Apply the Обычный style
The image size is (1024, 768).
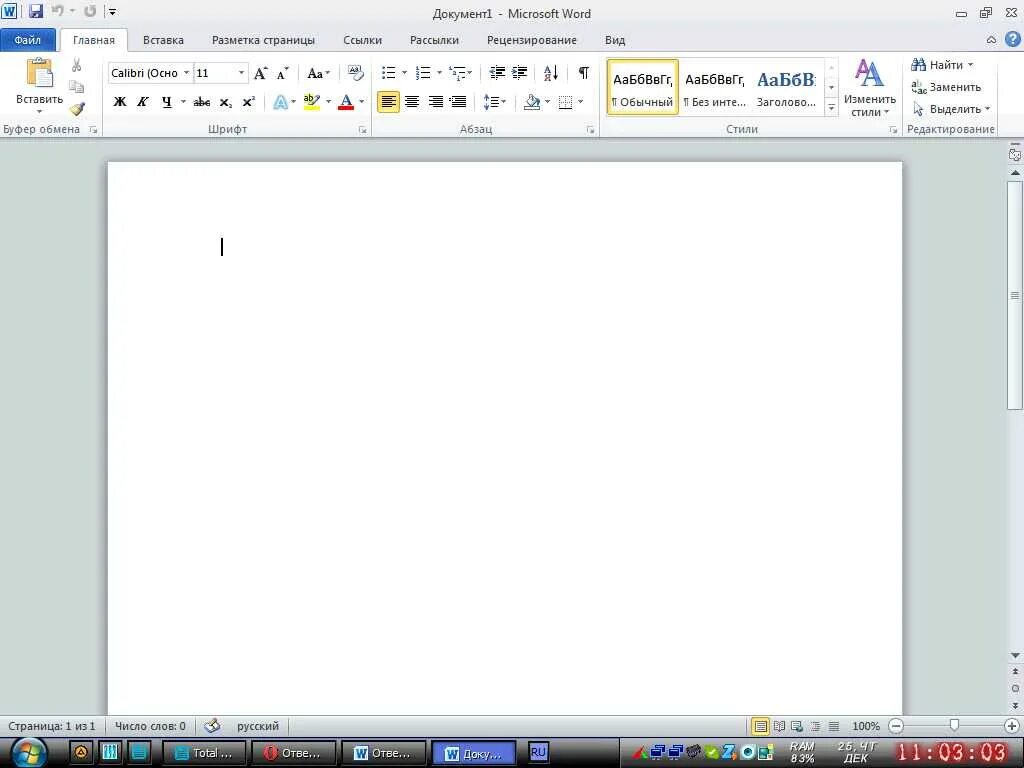643,88
